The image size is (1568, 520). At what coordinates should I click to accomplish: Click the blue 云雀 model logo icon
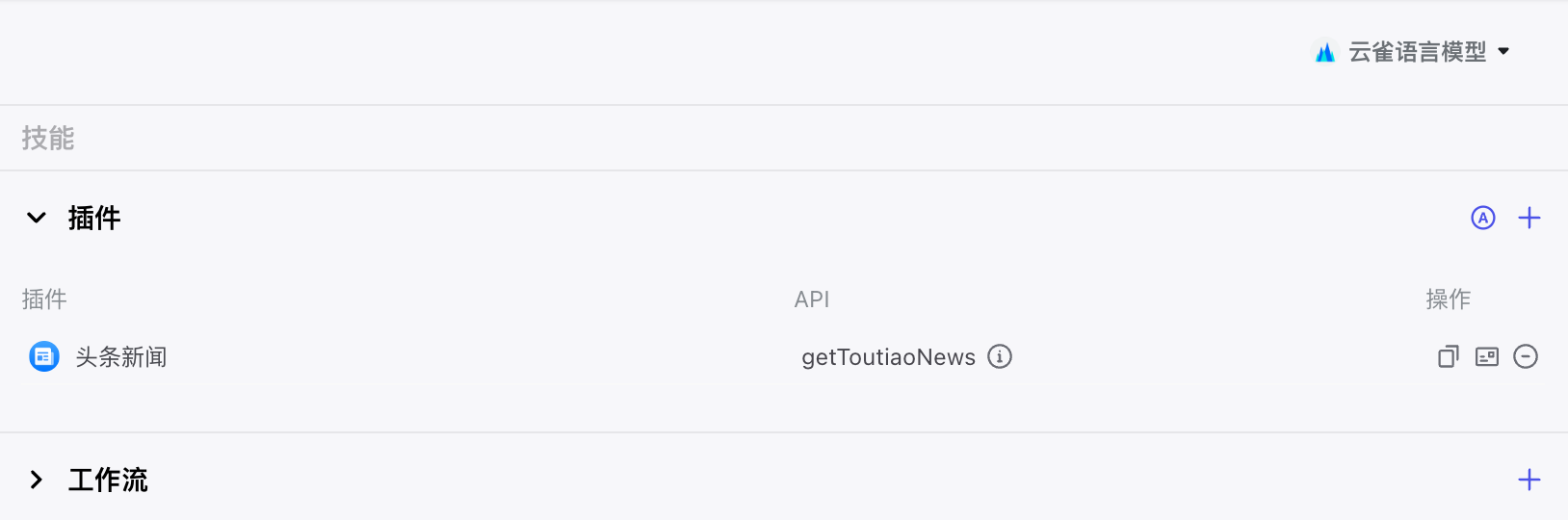(x=1325, y=52)
